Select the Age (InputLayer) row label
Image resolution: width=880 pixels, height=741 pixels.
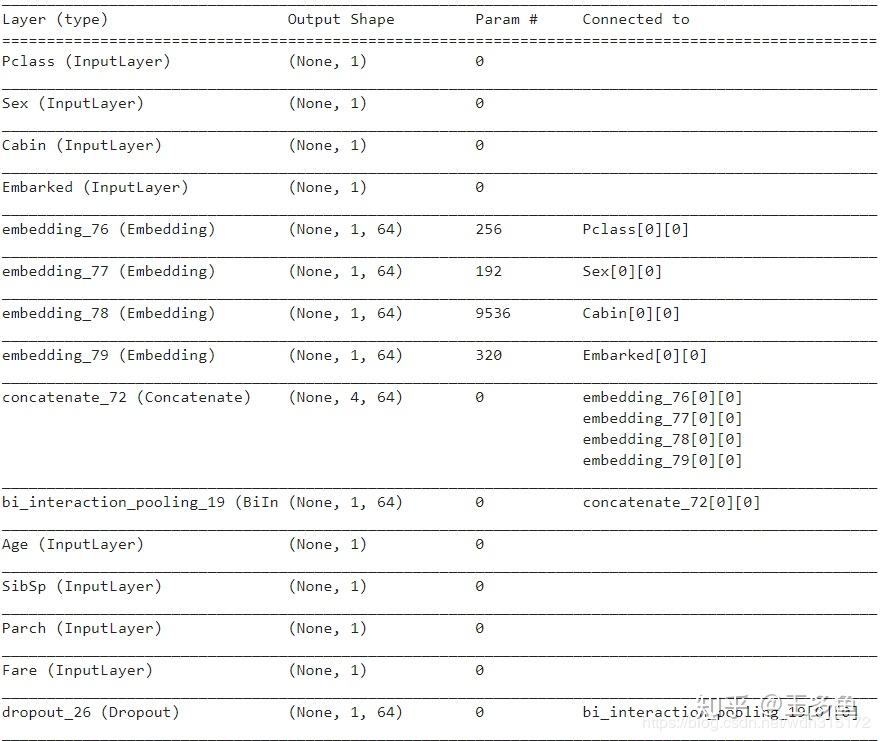click(x=73, y=544)
